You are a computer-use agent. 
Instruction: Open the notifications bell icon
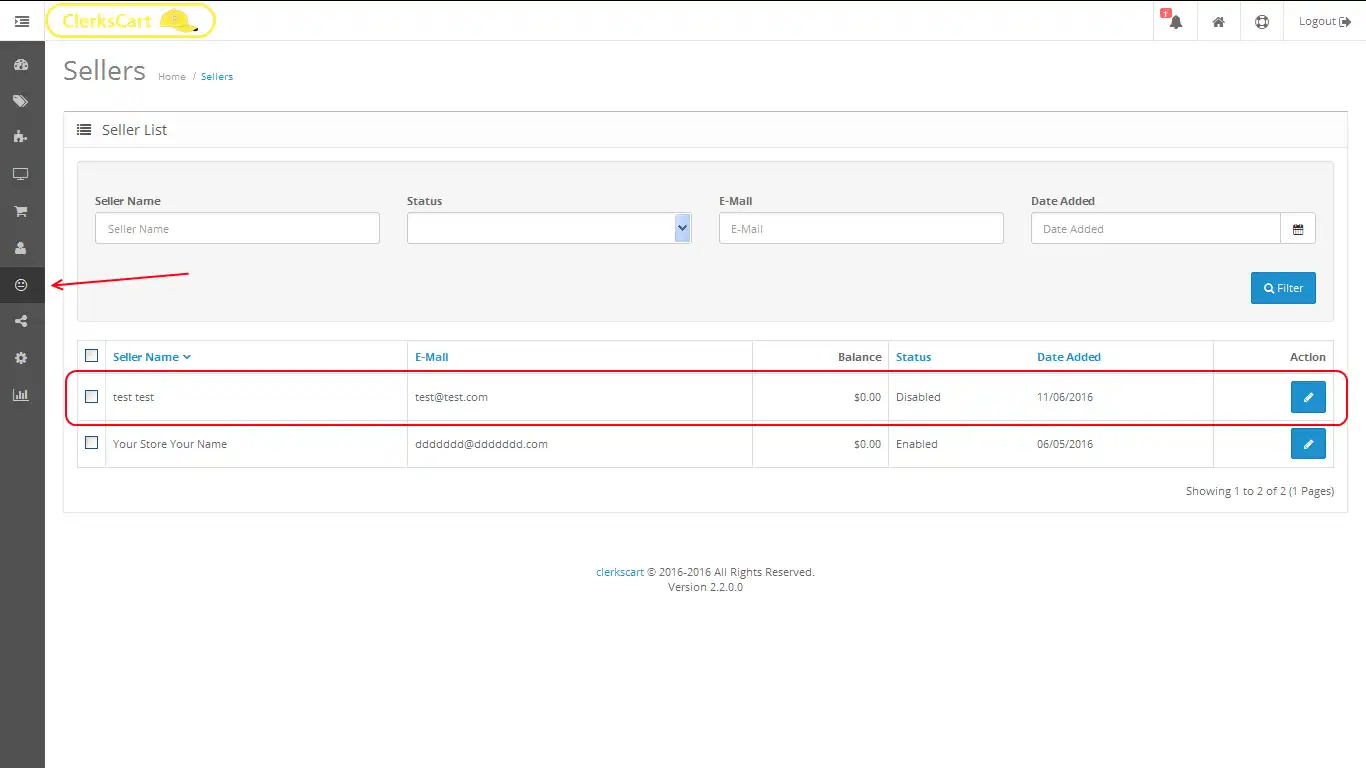pos(1175,21)
